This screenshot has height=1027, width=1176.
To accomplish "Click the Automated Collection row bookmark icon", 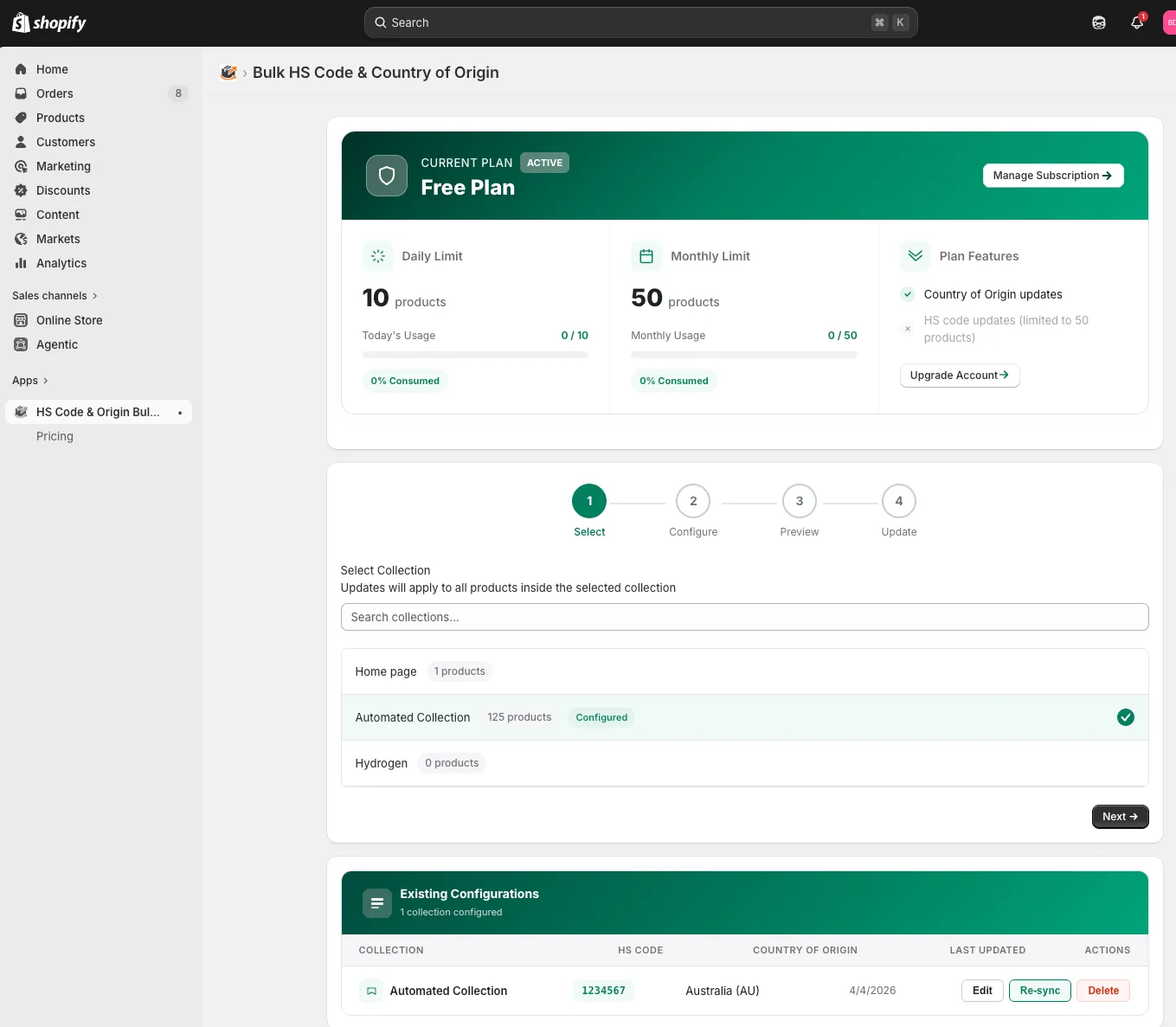I will (x=371, y=991).
